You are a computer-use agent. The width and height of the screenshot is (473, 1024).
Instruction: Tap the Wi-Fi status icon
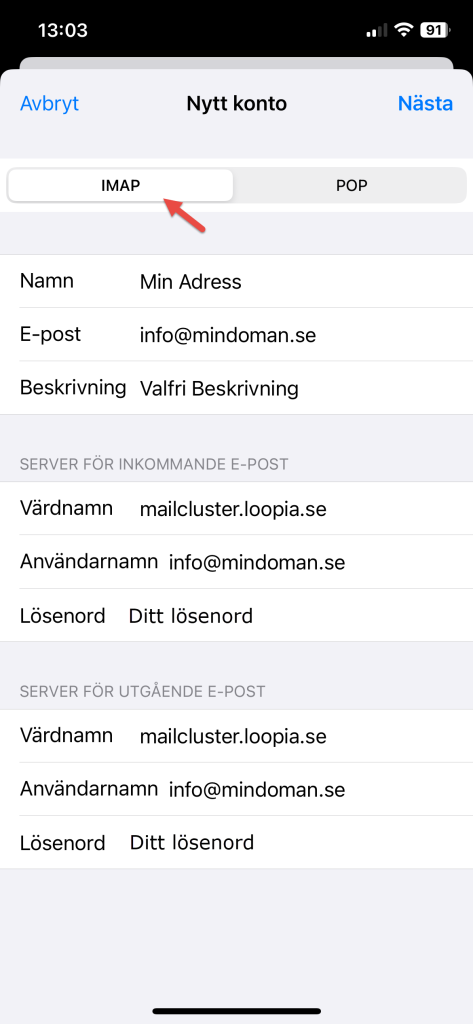[x=405, y=30]
